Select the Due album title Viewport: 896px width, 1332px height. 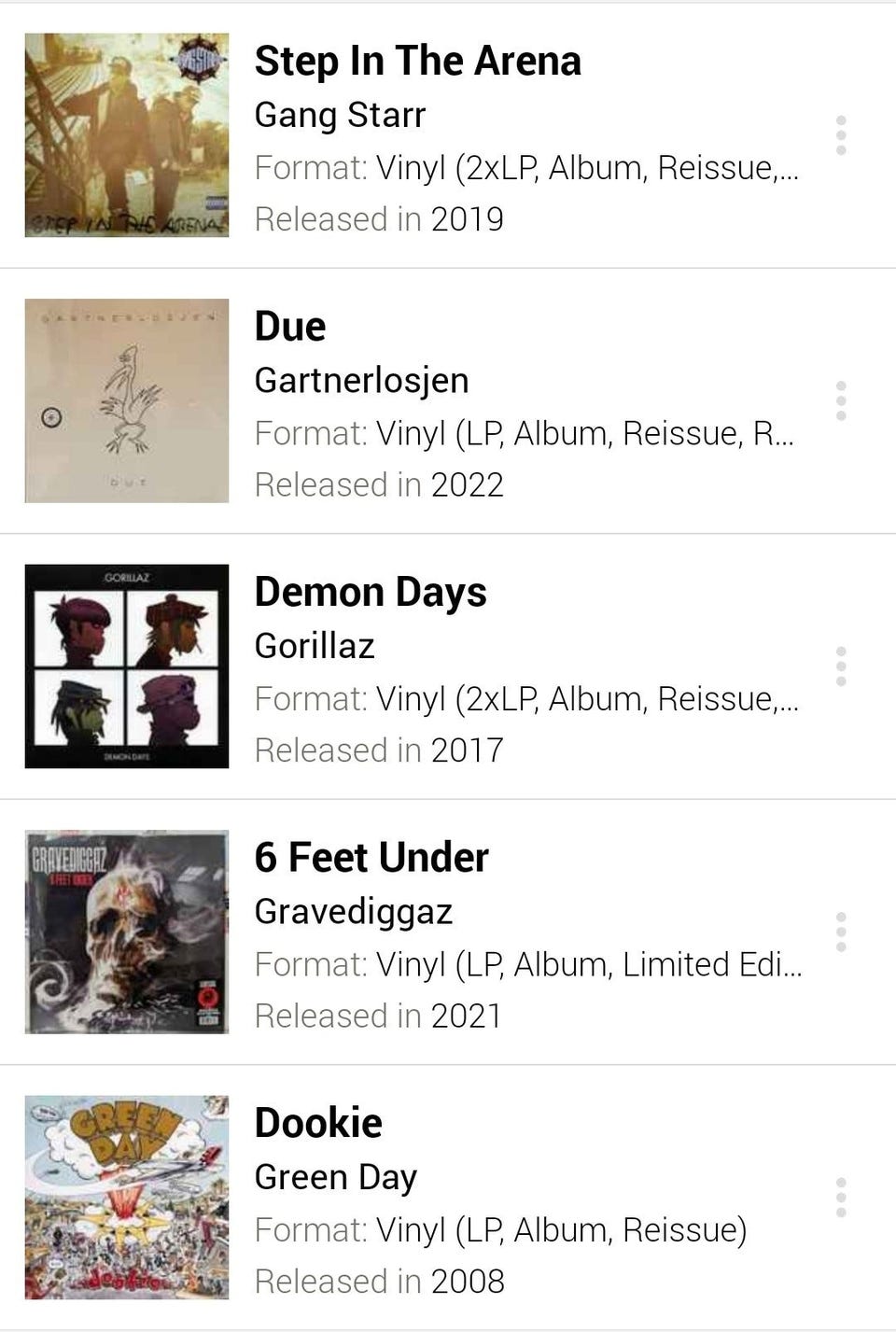click(290, 327)
